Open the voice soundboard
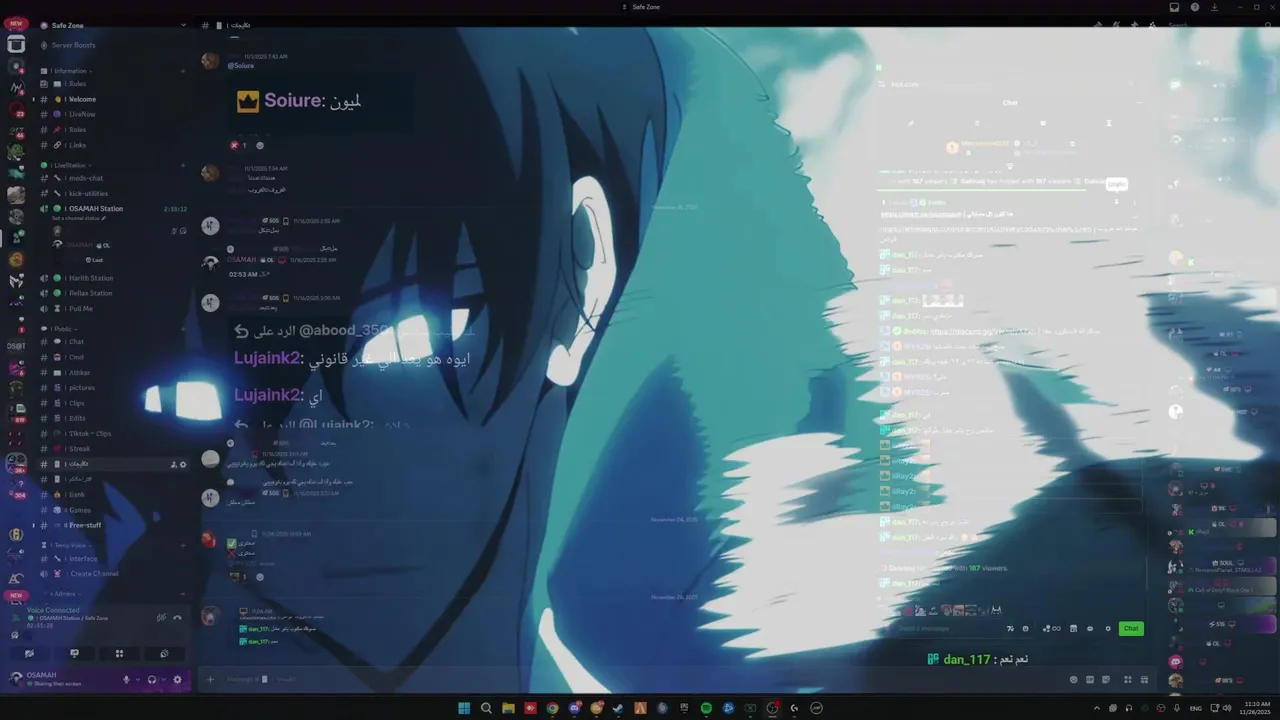The width and height of the screenshot is (1280, 720). [x=164, y=653]
